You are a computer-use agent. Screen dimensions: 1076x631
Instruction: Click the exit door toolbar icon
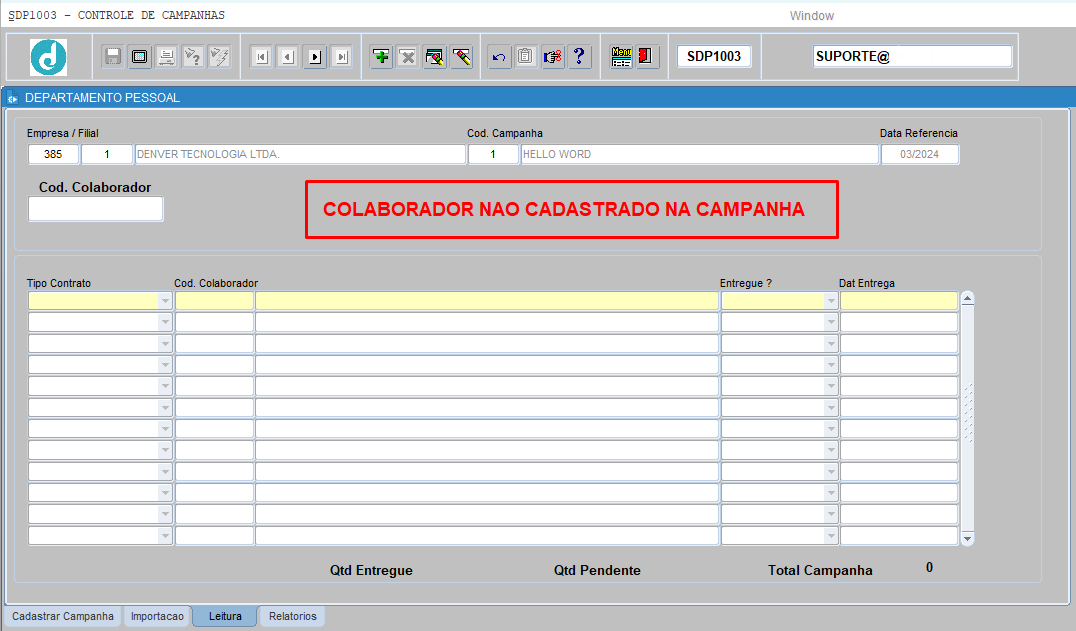(647, 57)
